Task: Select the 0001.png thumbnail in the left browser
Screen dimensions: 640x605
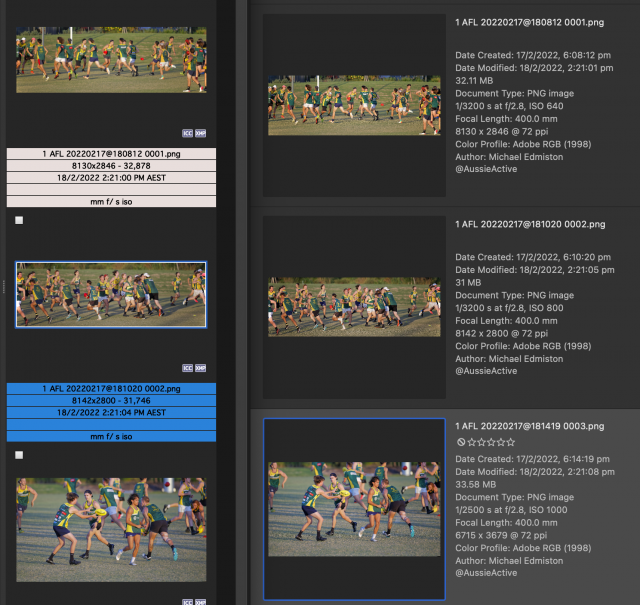Action: click(111, 60)
